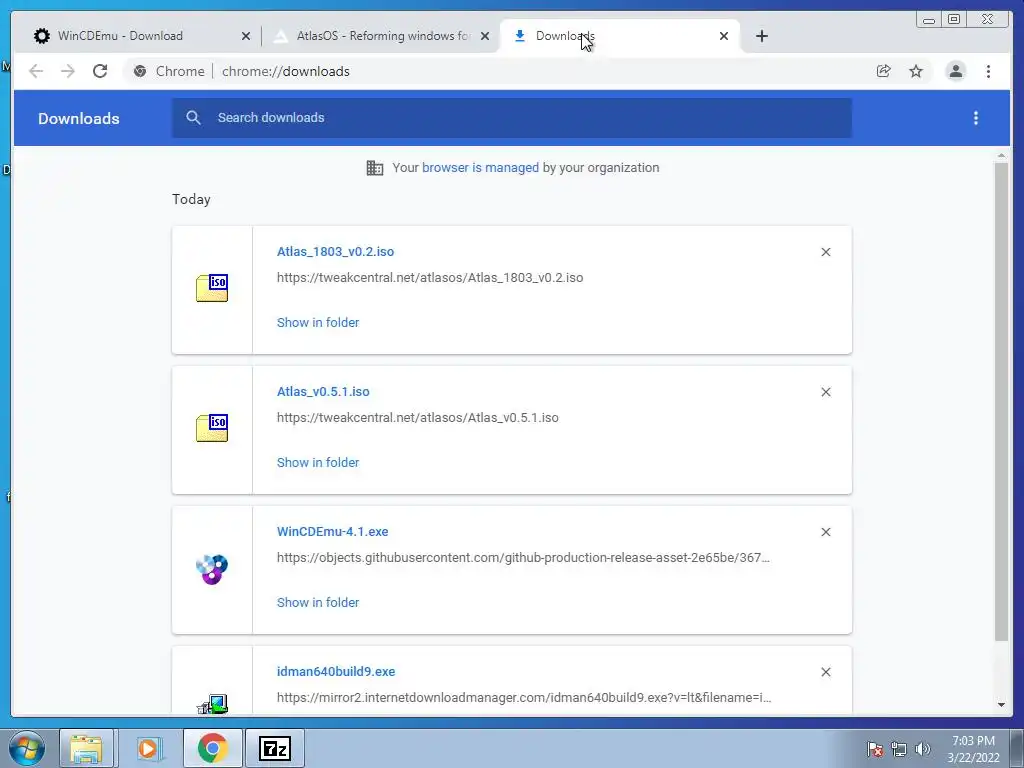Click the Search downloads field
Image resolution: width=1024 pixels, height=768 pixels.
(x=511, y=118)
